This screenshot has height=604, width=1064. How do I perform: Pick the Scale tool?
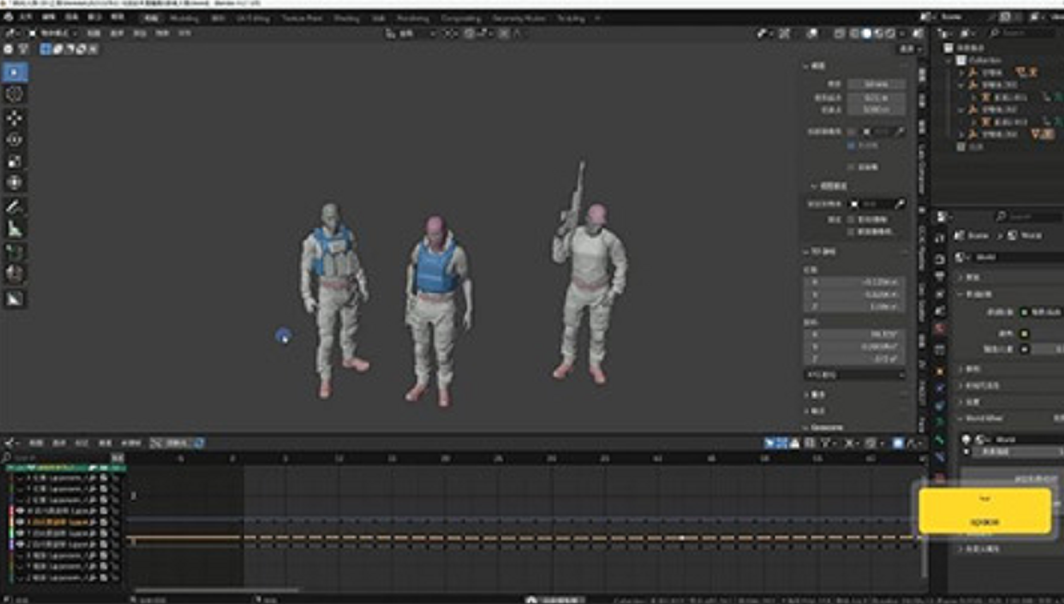tap(15, 161)
